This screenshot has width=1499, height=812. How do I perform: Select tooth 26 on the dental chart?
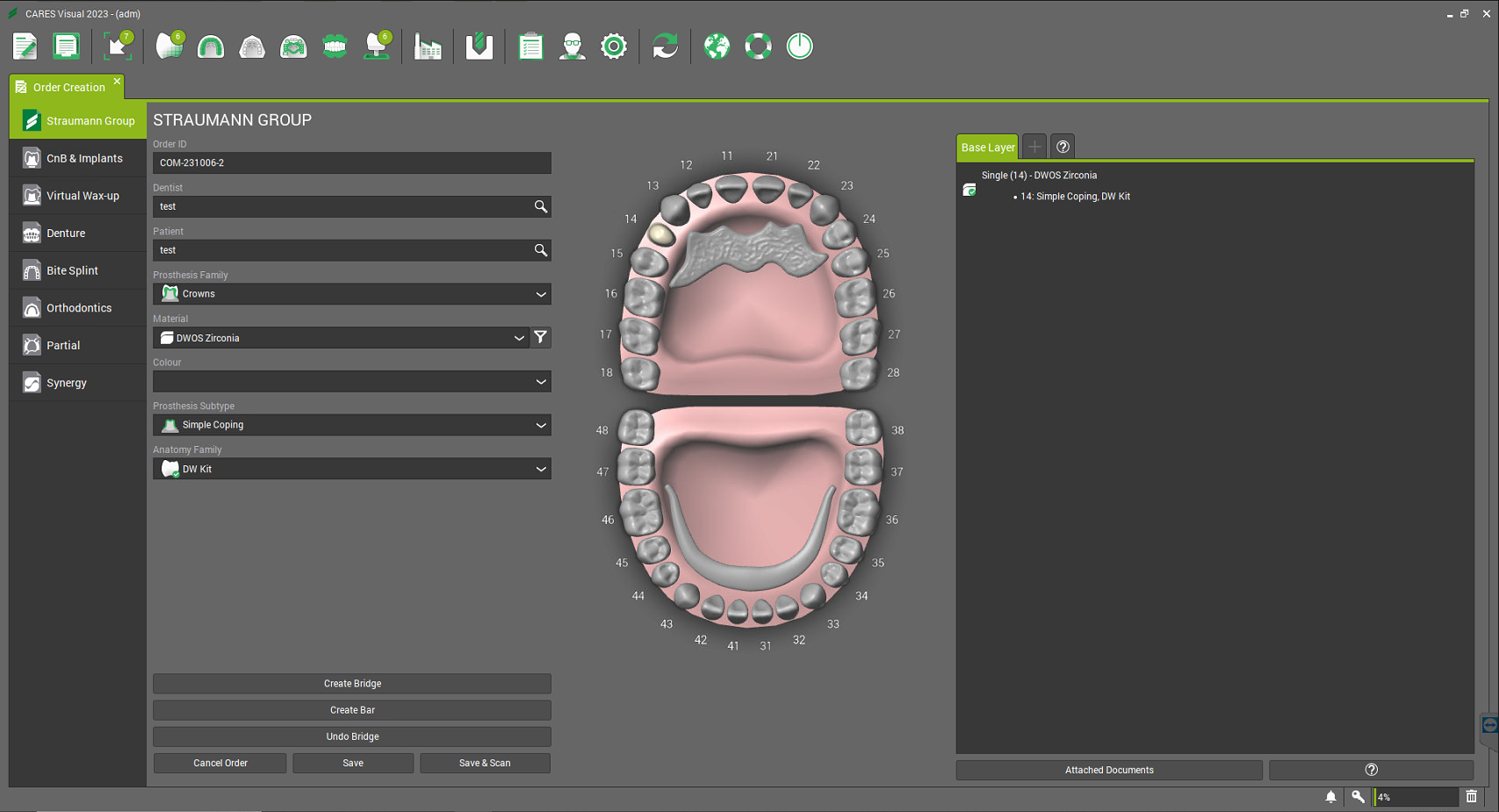pyautogui.click(x=854, y=298)
